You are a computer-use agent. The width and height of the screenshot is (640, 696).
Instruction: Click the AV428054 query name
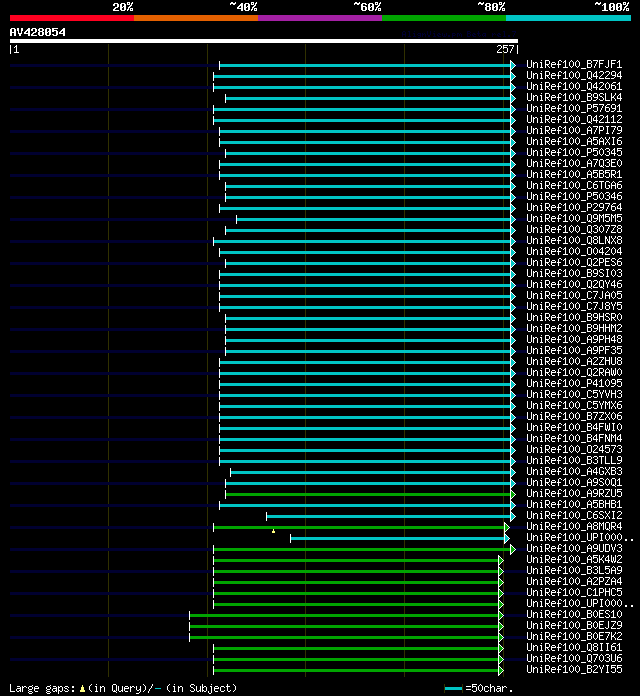click(38, 32)
